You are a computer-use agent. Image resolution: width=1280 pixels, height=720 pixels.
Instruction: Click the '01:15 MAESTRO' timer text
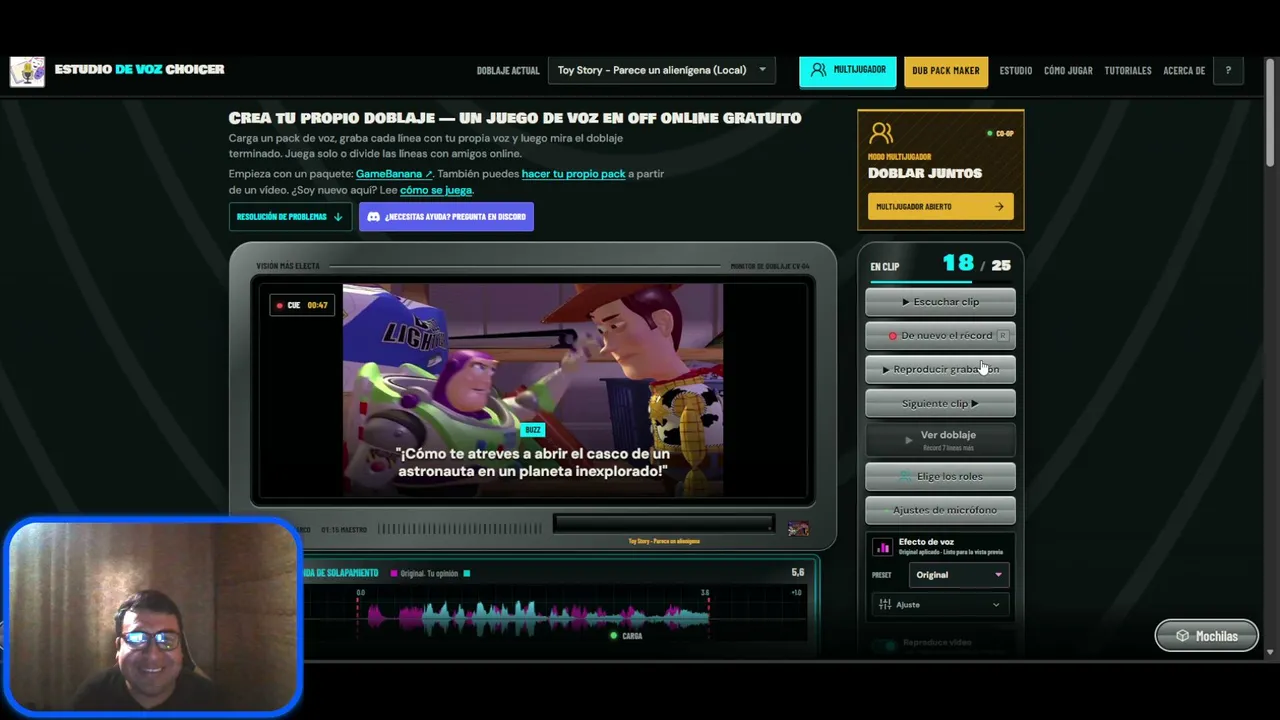(344, 530)
